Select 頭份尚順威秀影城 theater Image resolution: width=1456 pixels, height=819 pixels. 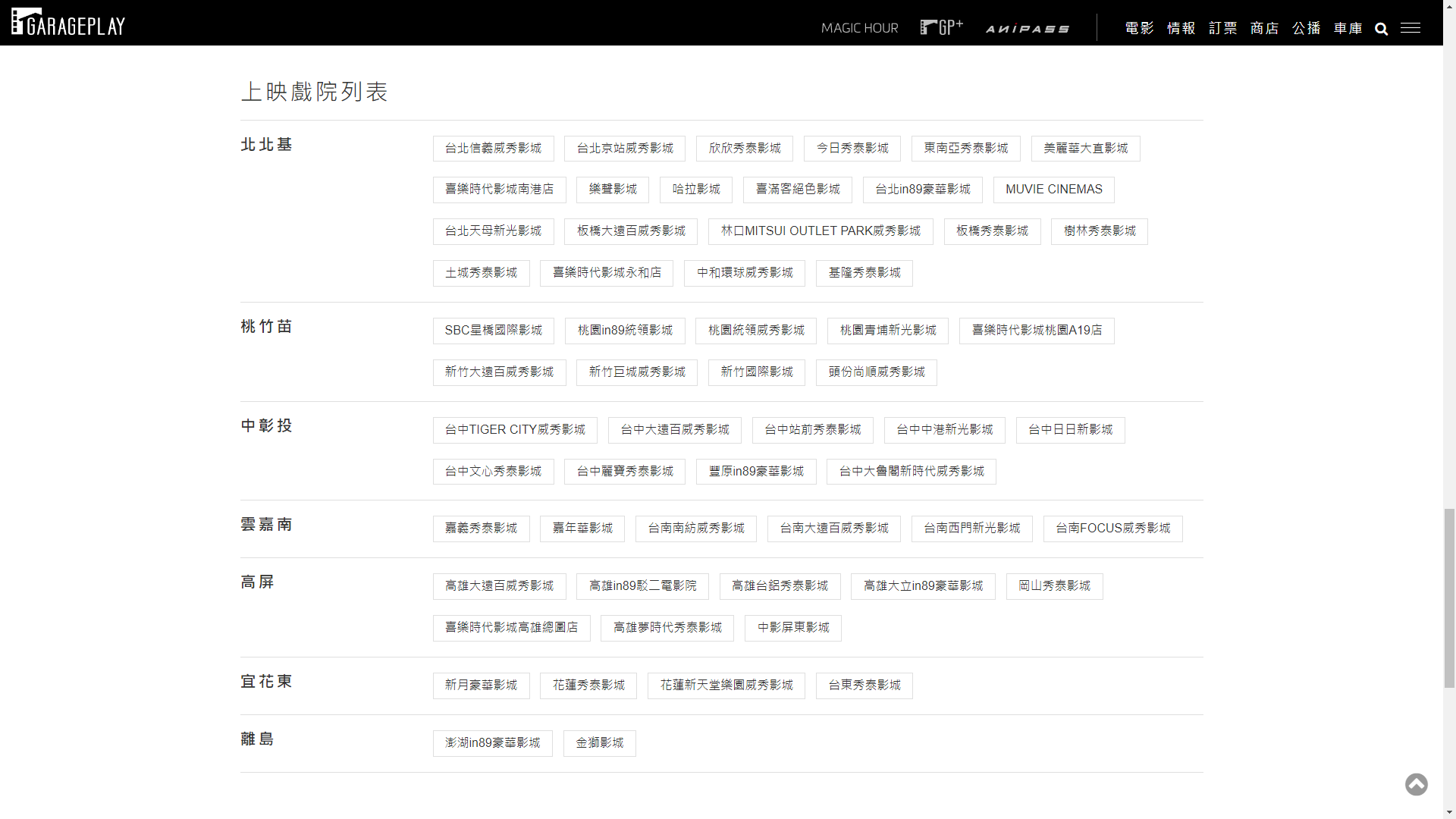[877, 372]
